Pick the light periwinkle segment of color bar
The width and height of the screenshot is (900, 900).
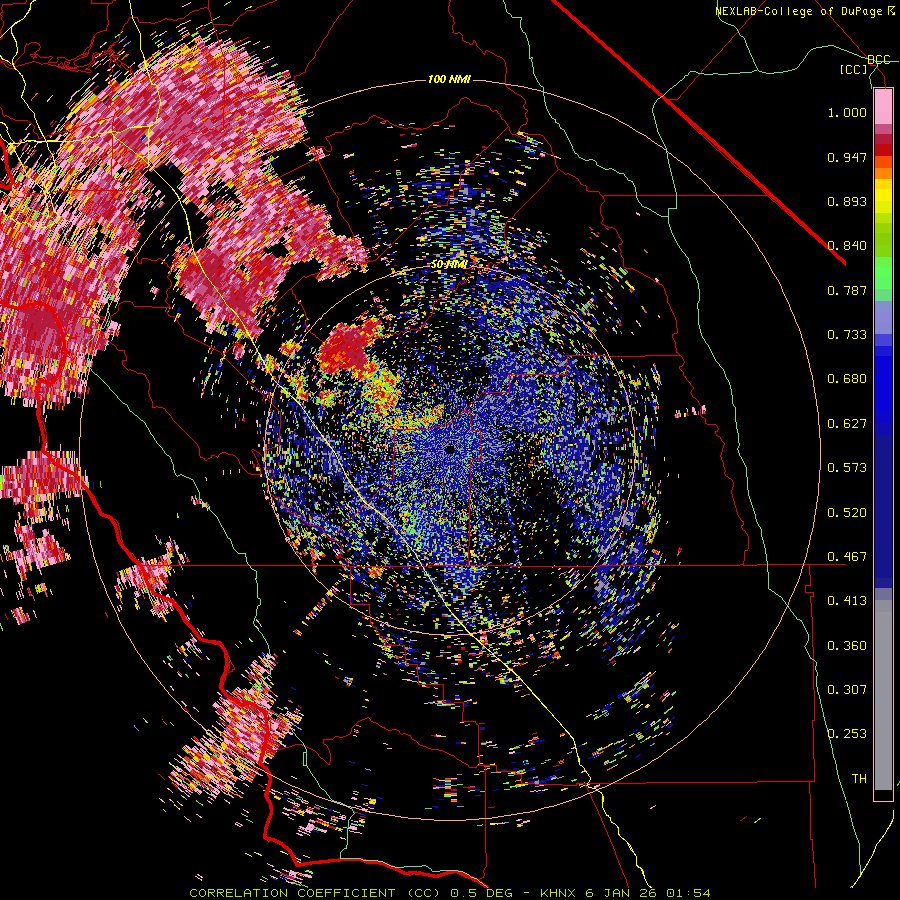pyautogui.click(x=883, y=317)
